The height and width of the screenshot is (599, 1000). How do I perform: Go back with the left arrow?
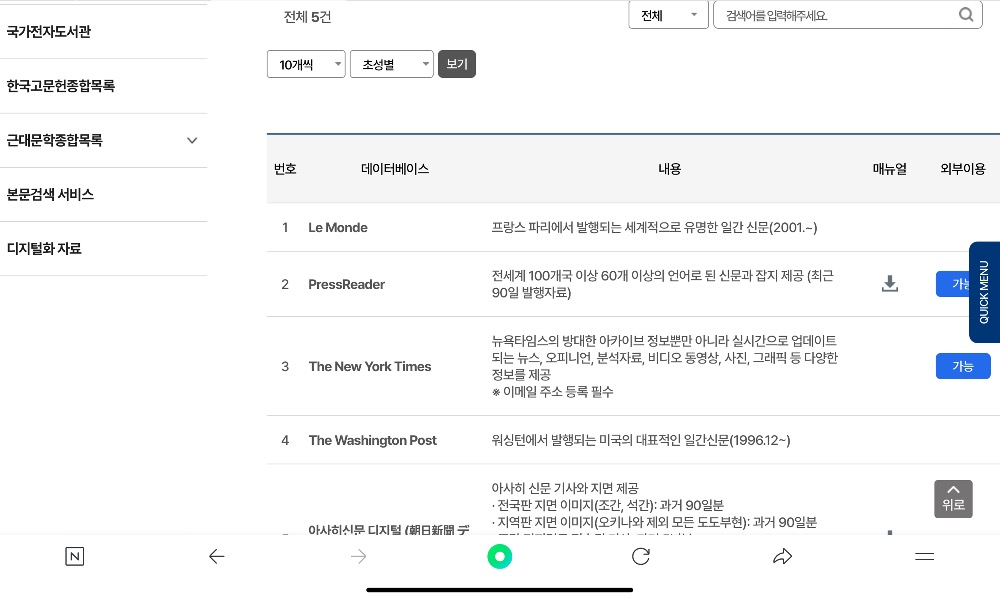217,556
